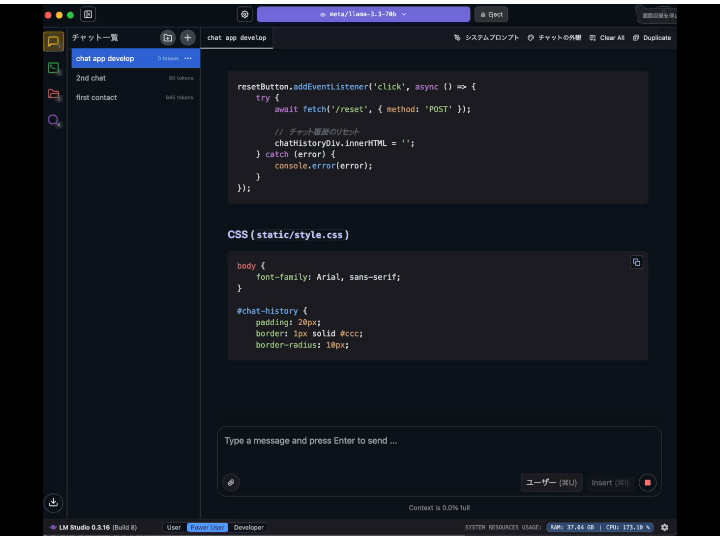Attach a file with paperclip icon
This screenshot has height=540, width=720.
(x=231, y=483)
